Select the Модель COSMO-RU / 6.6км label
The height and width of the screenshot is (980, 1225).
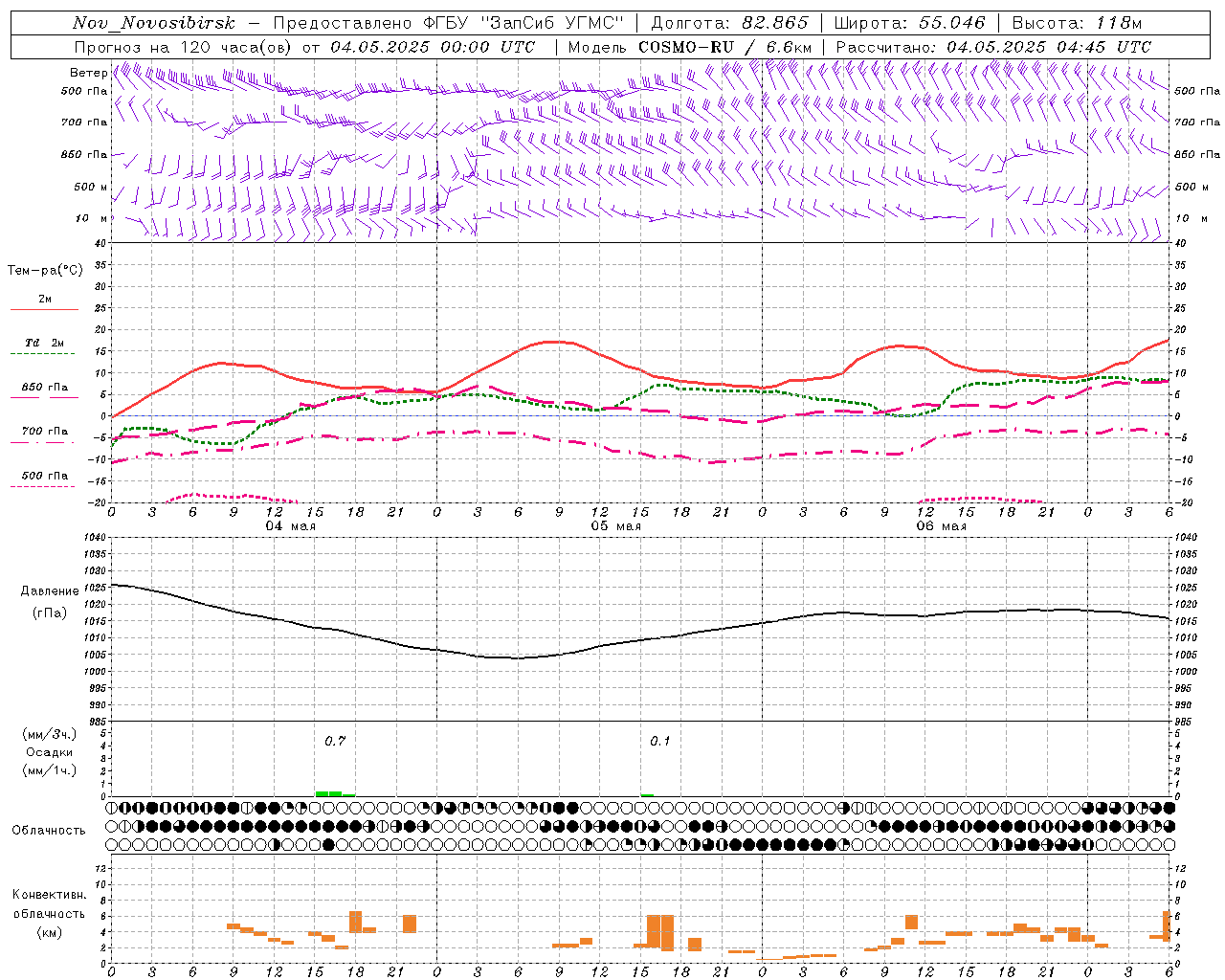point(689,47)
